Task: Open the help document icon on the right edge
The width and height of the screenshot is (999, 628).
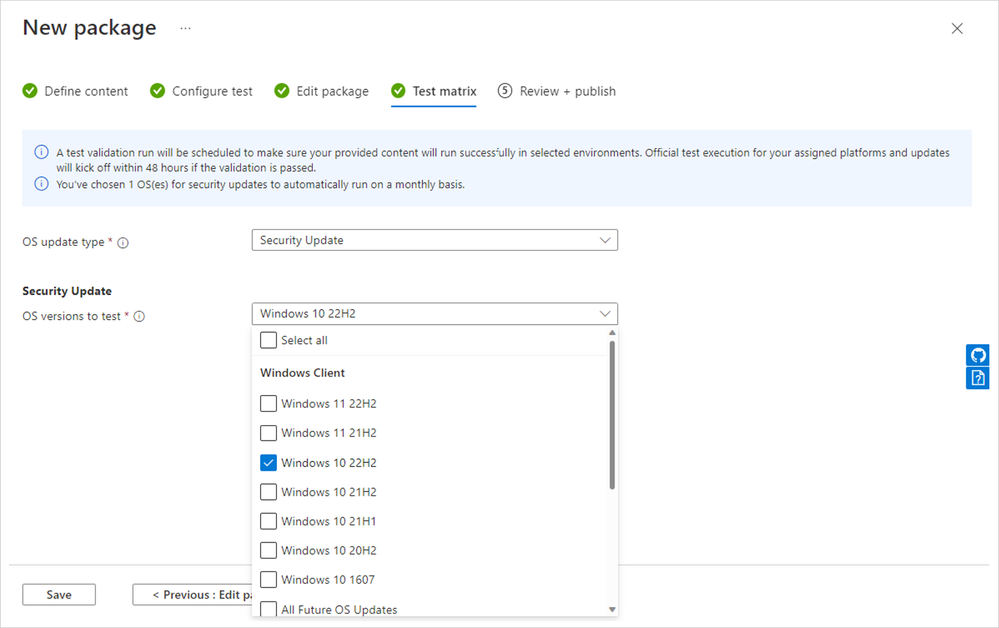Action: (x=977, y=378)
